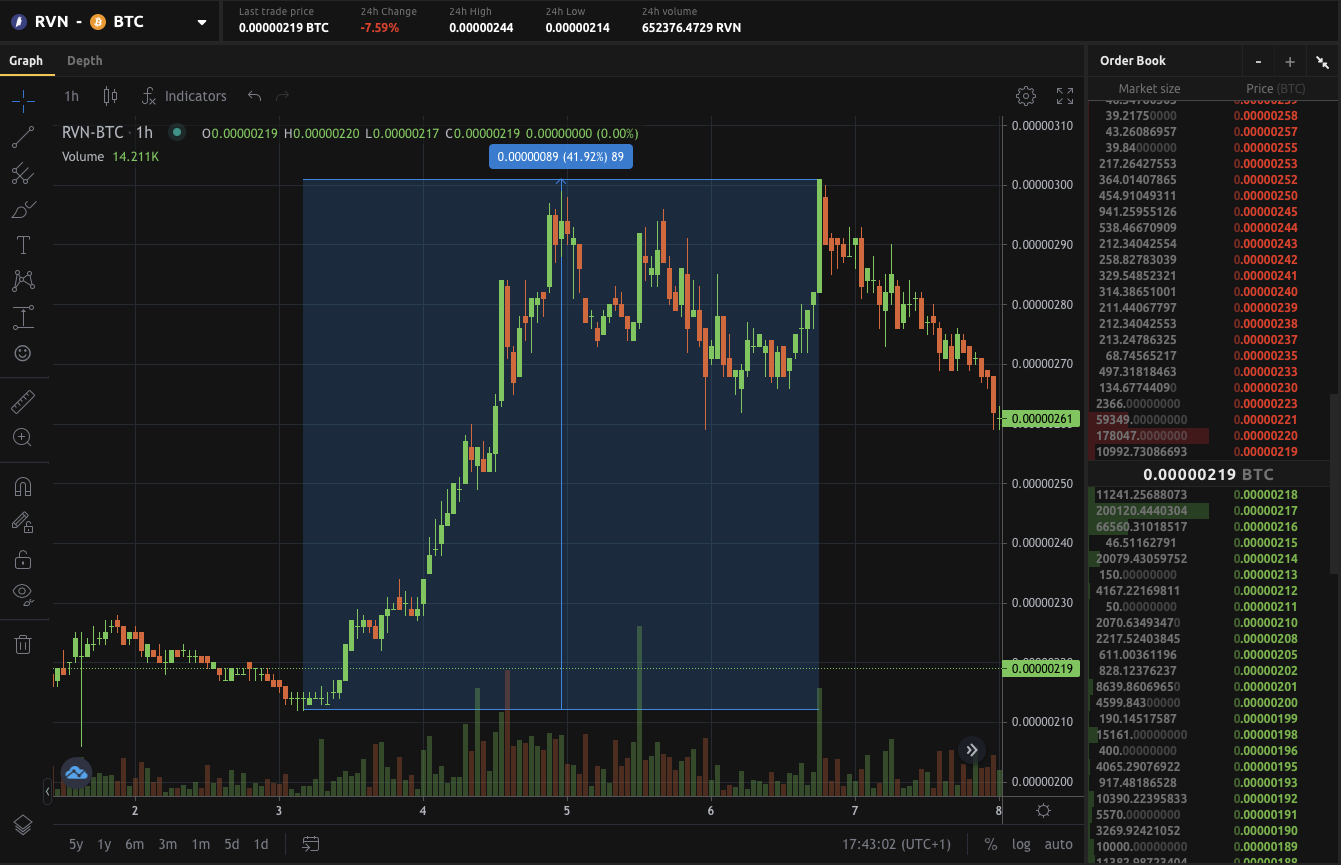
Task: Choose the XABCD Pattern tool
Action: 23,281
